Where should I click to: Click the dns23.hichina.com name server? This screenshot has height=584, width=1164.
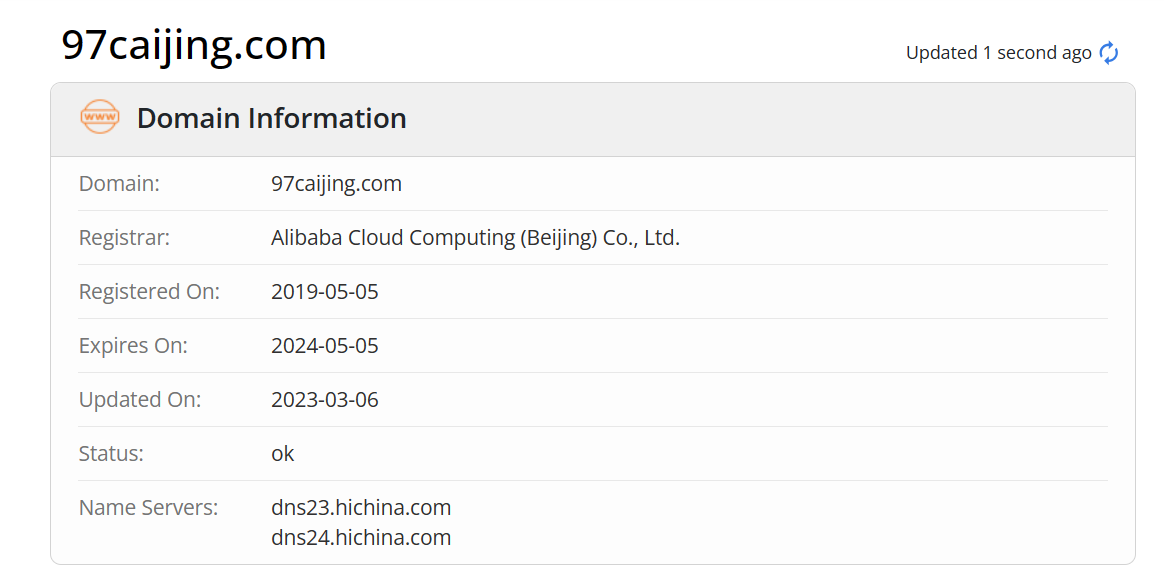click(x=361, y=507)
